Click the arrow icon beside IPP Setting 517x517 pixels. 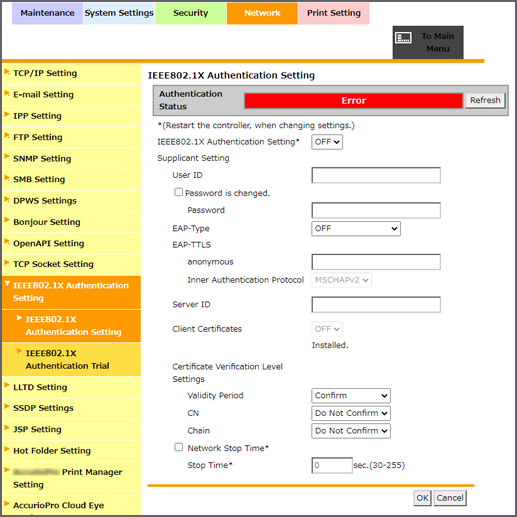(7, 114)
